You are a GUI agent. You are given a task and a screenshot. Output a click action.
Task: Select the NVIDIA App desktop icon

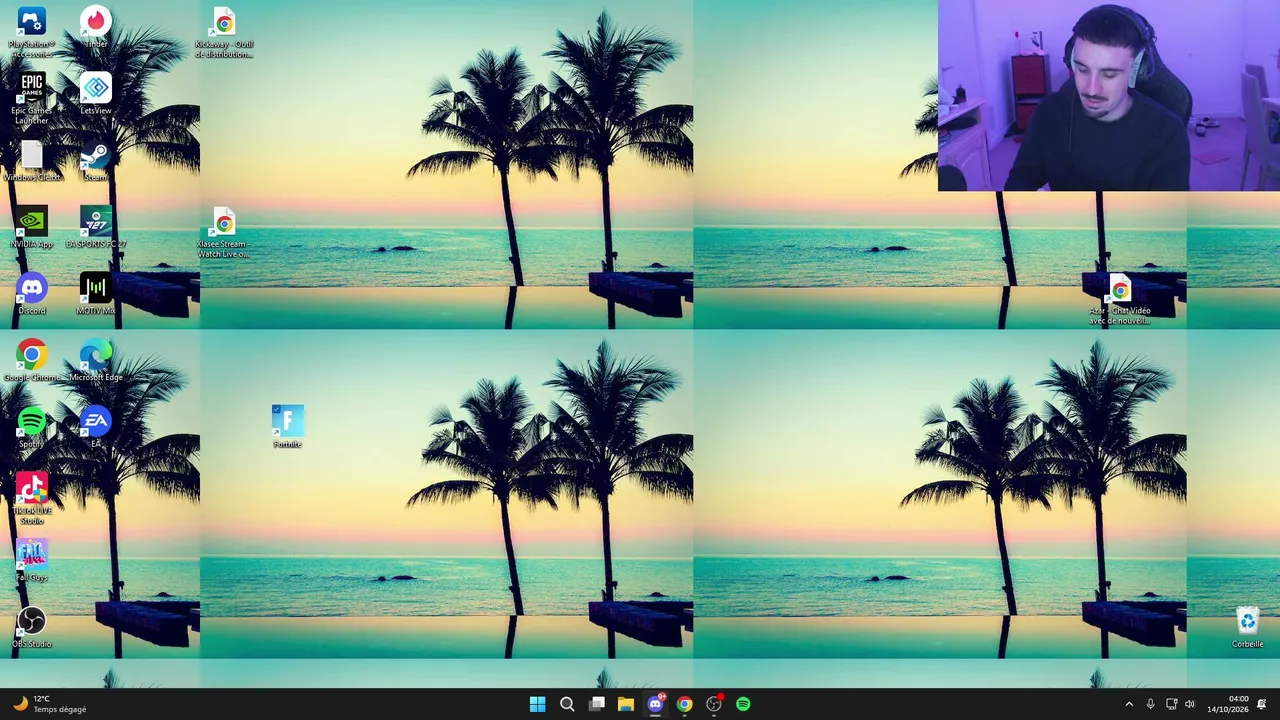pyautogui.click(x=31, y=227)
